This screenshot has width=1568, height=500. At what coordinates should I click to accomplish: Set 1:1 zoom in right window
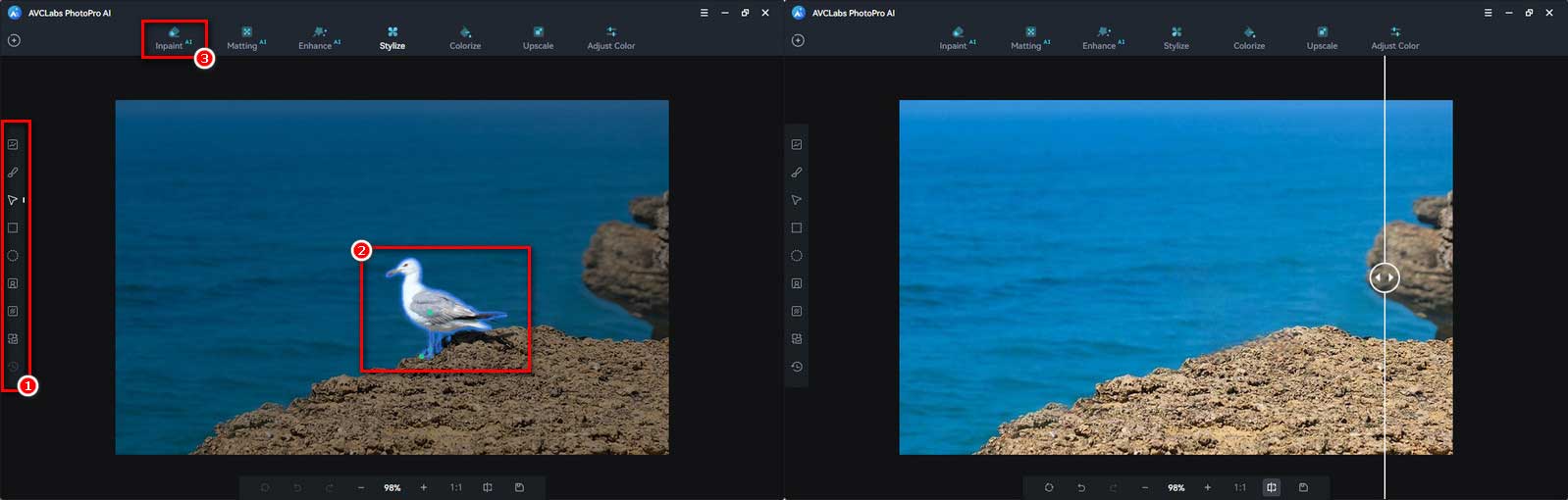coord(1240,487)
